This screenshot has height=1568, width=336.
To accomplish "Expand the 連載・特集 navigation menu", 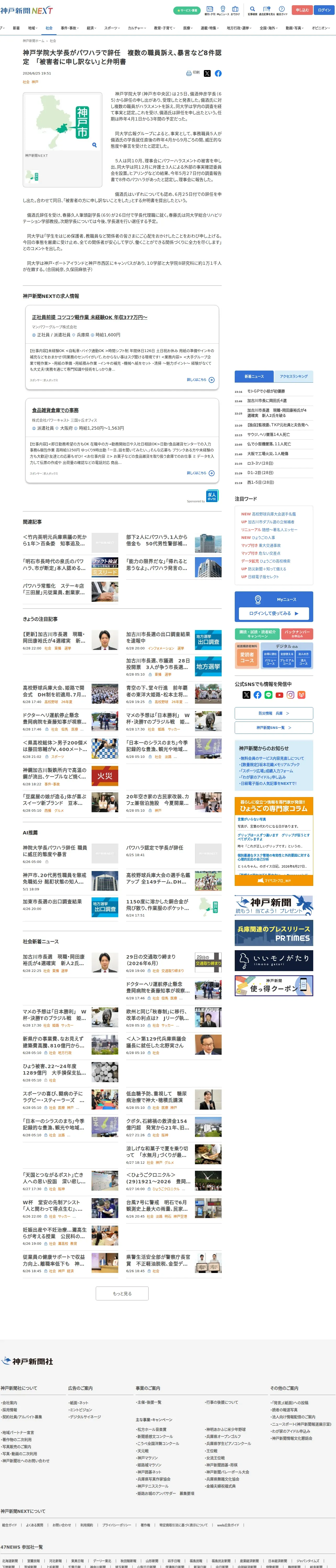I will [210, 28].
